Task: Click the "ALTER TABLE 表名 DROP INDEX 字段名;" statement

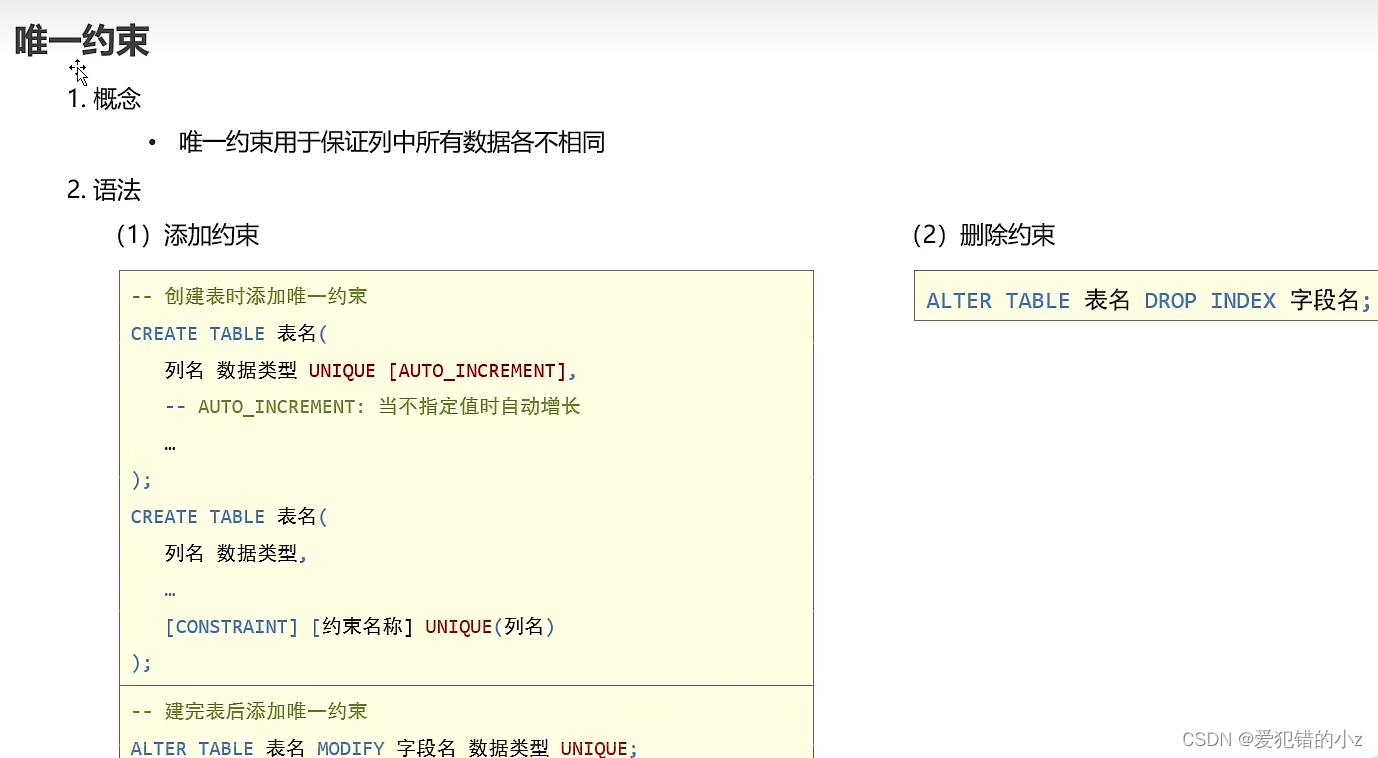Action: tap(1149, 301)
